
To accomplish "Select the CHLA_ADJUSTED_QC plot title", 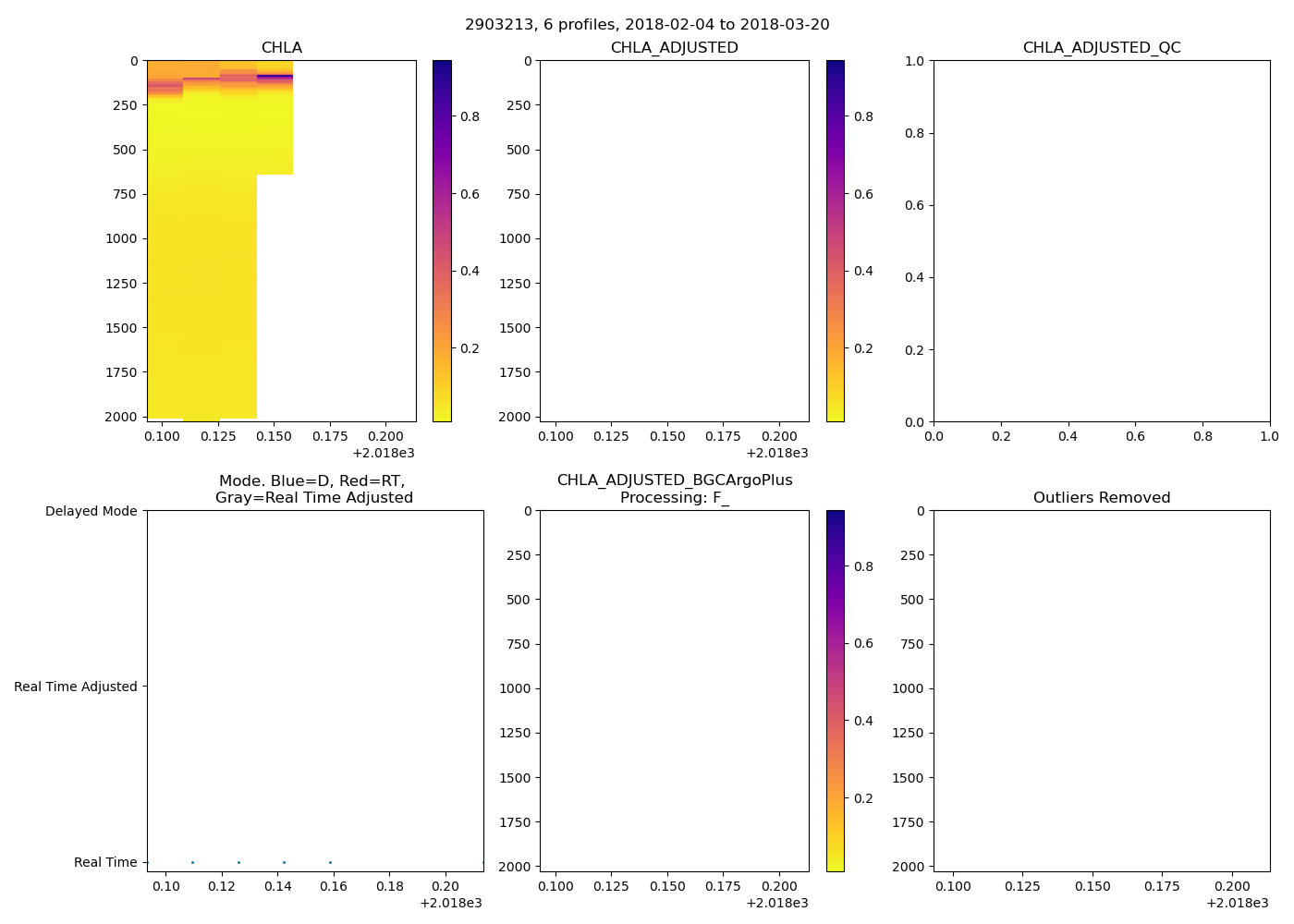I will pyautogui.click(x=1101, y=48).
